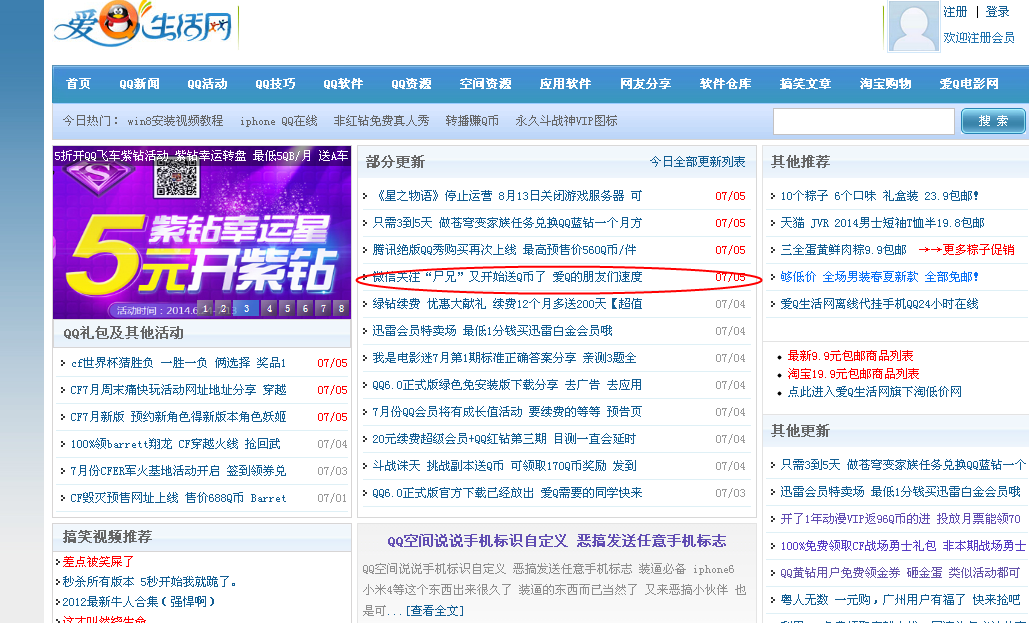Select banner slide number 5
The width and height of the screenshot is (1029, 623).
tap(287, 308)
